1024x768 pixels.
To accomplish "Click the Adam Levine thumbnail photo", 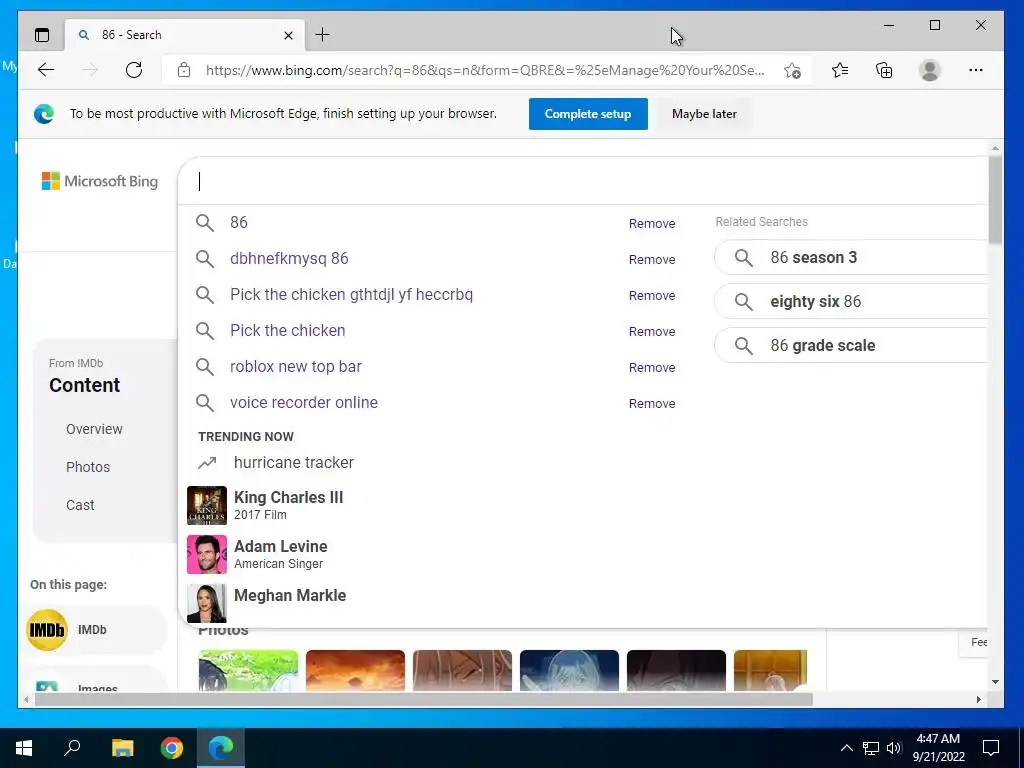I will point(206,554).
